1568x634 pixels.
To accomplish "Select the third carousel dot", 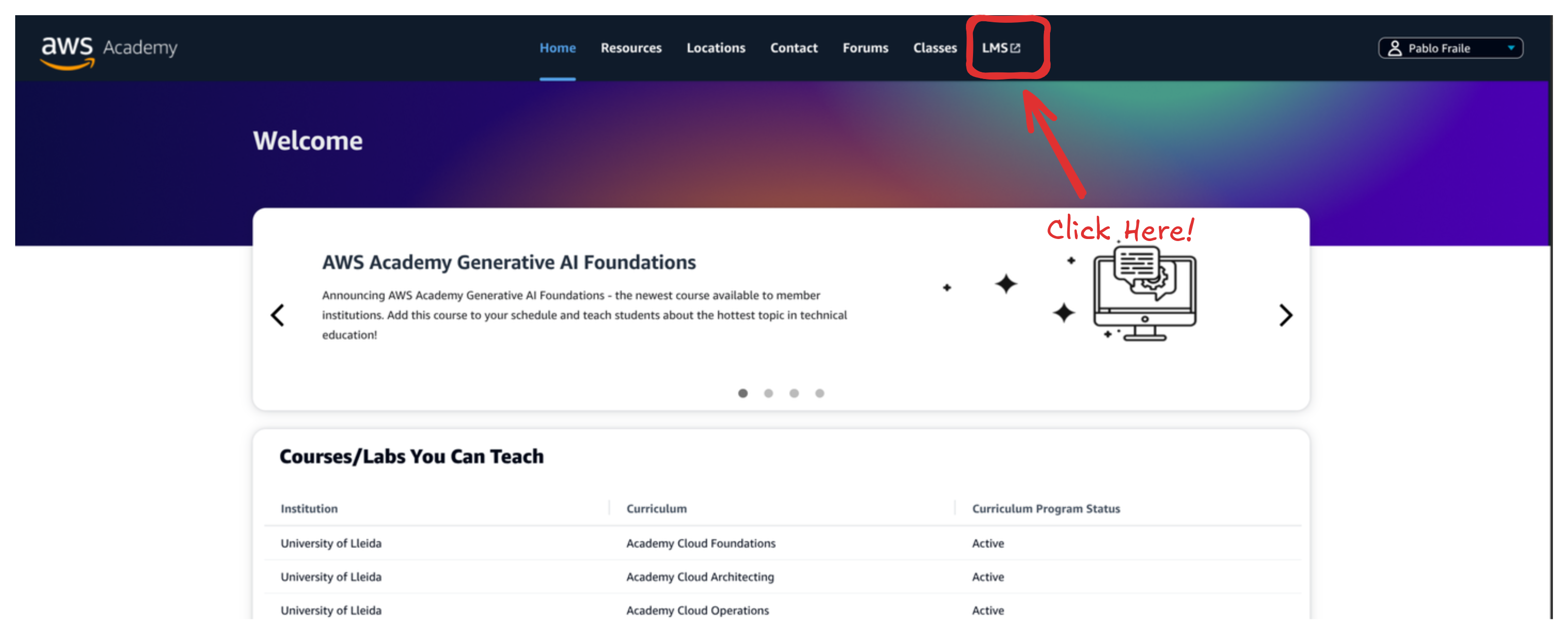I will 794,393.
